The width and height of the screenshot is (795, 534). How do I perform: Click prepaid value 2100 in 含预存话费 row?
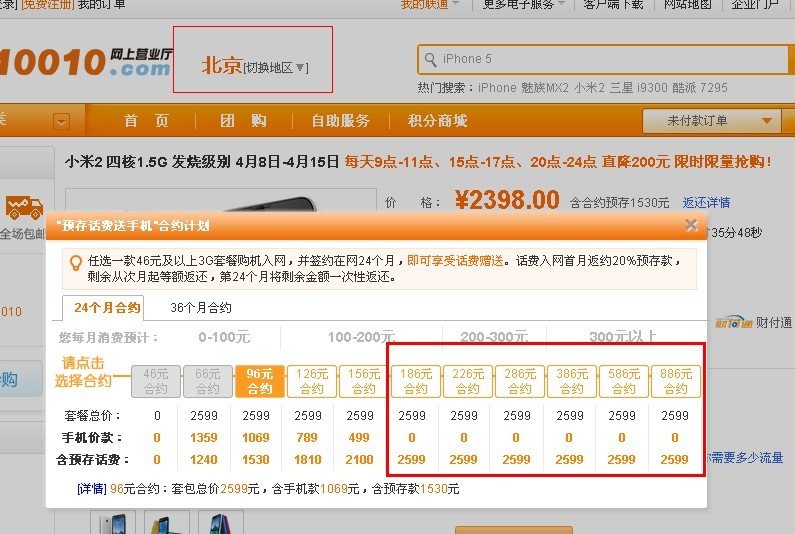click(x=359, y=460)
